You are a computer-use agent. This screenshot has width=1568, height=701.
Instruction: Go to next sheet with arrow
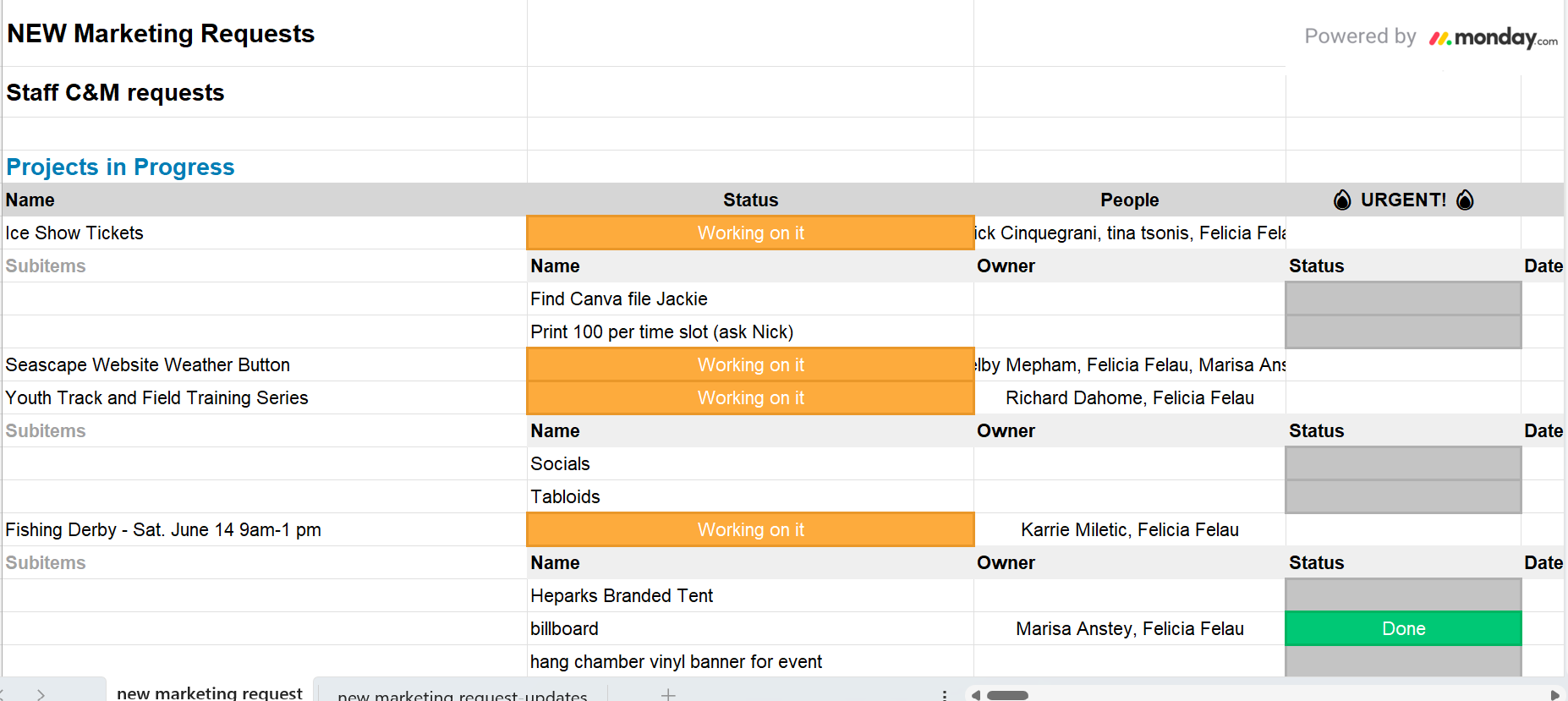[x=41, y=694]
